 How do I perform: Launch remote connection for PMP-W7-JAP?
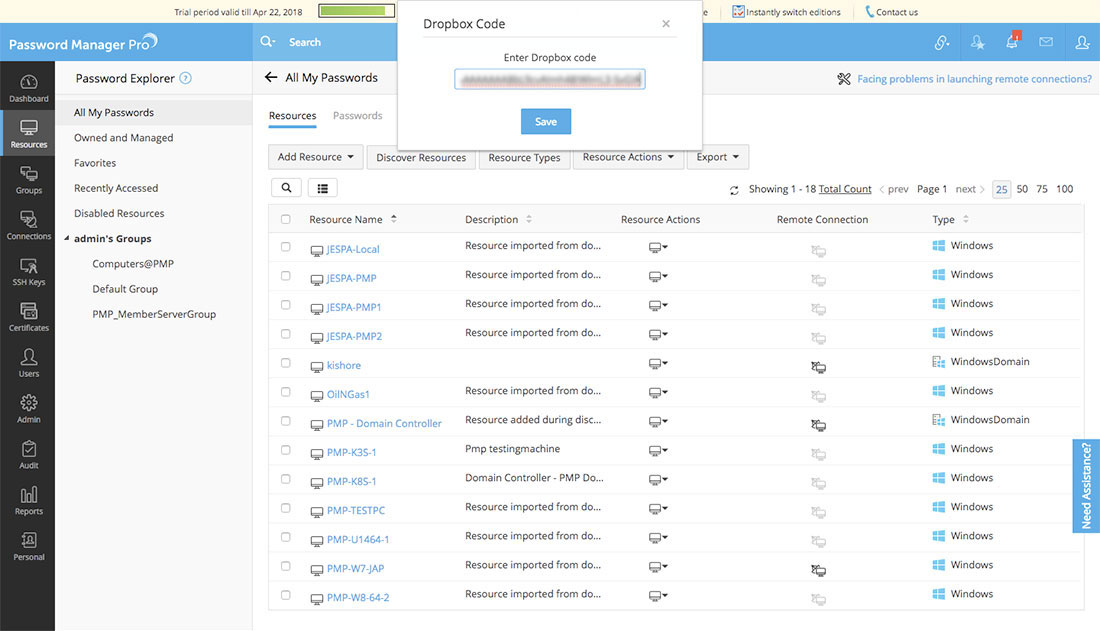(818, 570)
